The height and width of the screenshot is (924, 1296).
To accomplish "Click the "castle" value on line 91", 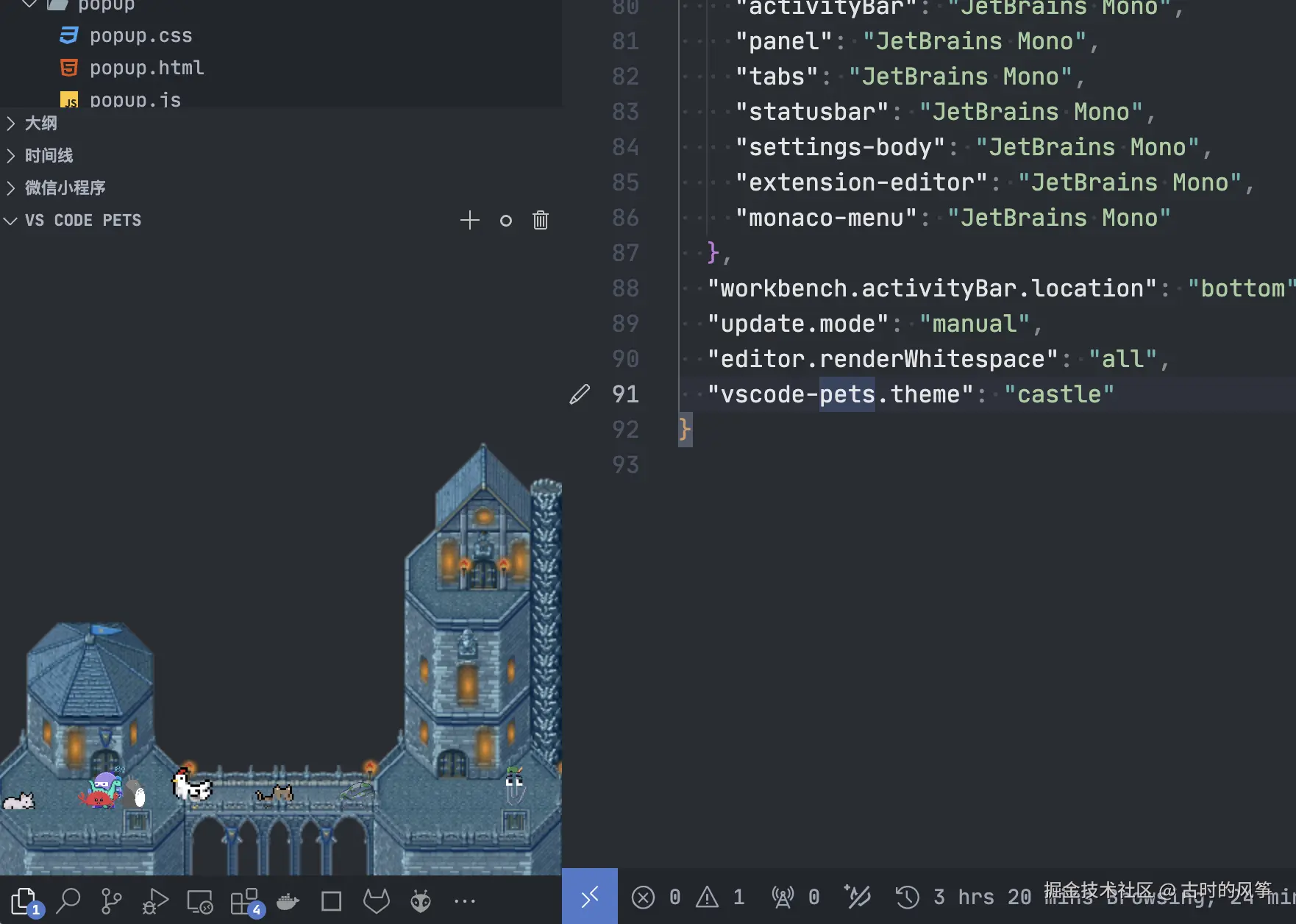I will (1059, 394).
